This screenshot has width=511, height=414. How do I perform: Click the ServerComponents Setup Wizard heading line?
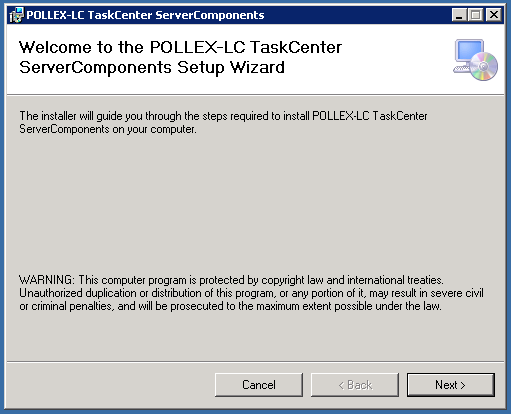coord(152,68)
